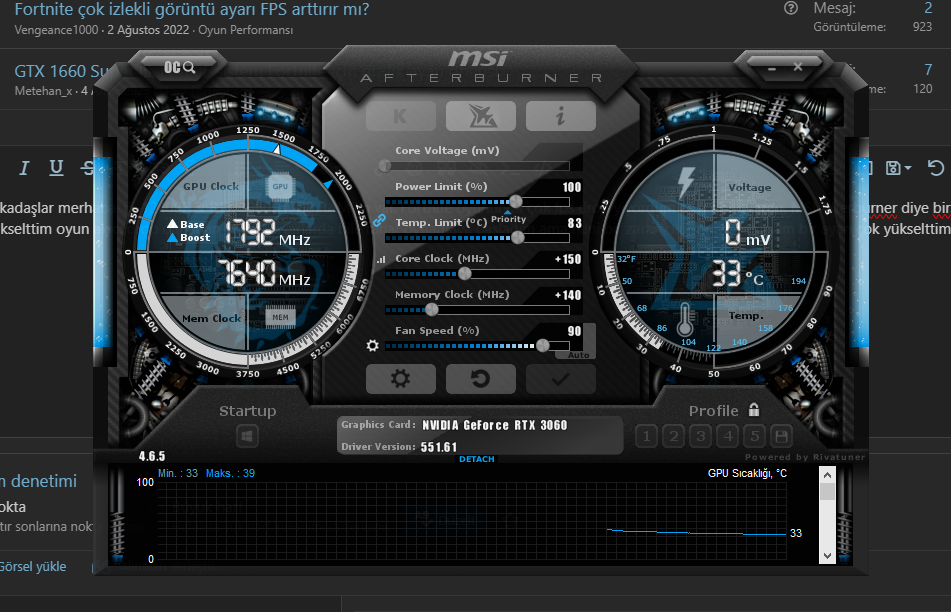Viewport: 951px width, 612px height.
Task: Open the Fortnite FPS thread link
Action: [192, 10]
